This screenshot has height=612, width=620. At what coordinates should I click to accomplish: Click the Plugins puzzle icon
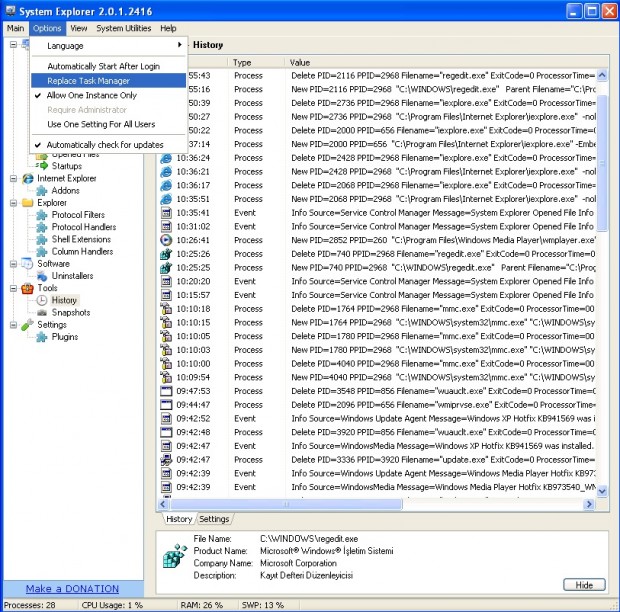pos(42,337)
